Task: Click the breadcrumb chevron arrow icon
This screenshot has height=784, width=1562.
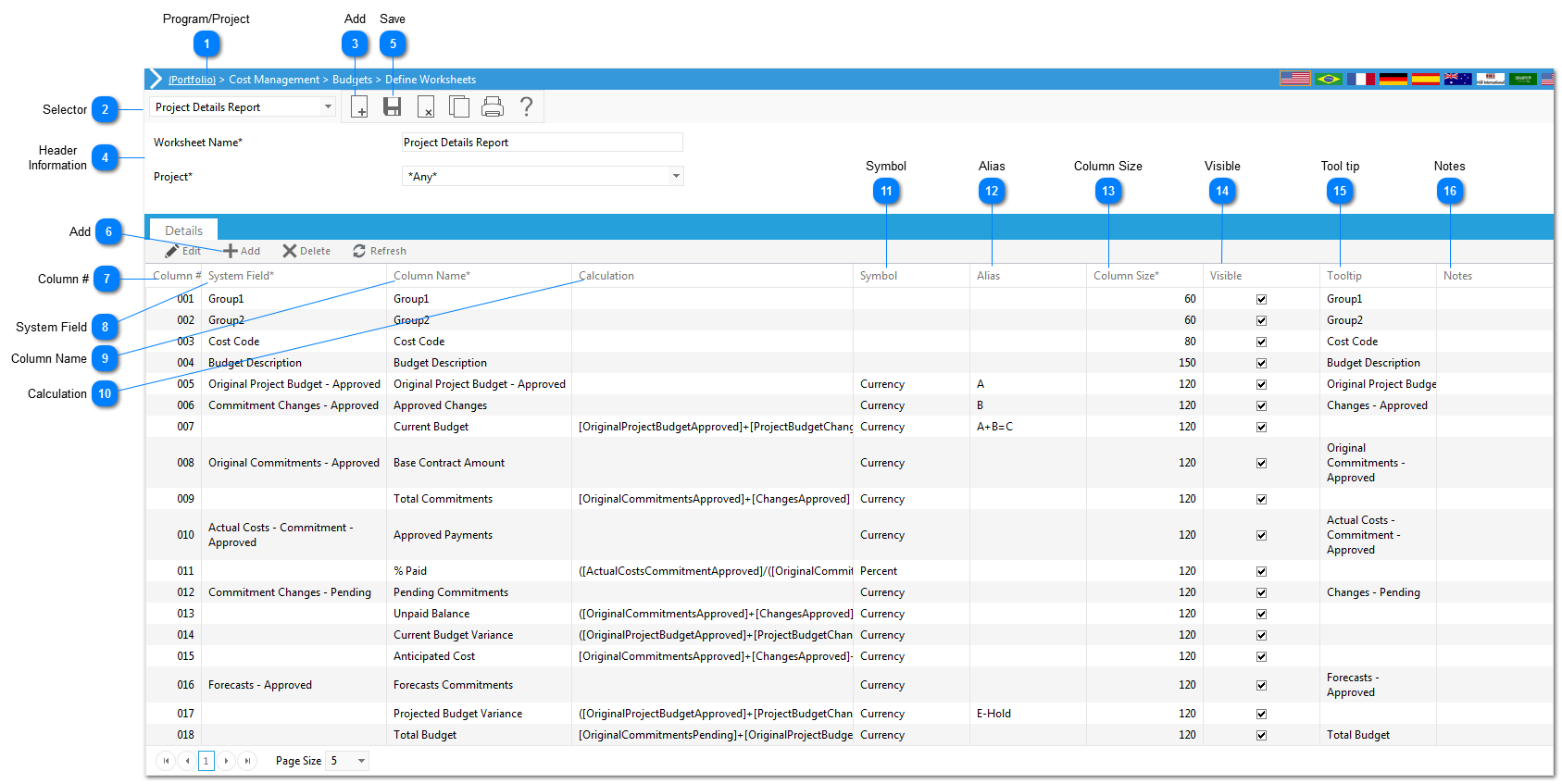Action: point(156,80)
